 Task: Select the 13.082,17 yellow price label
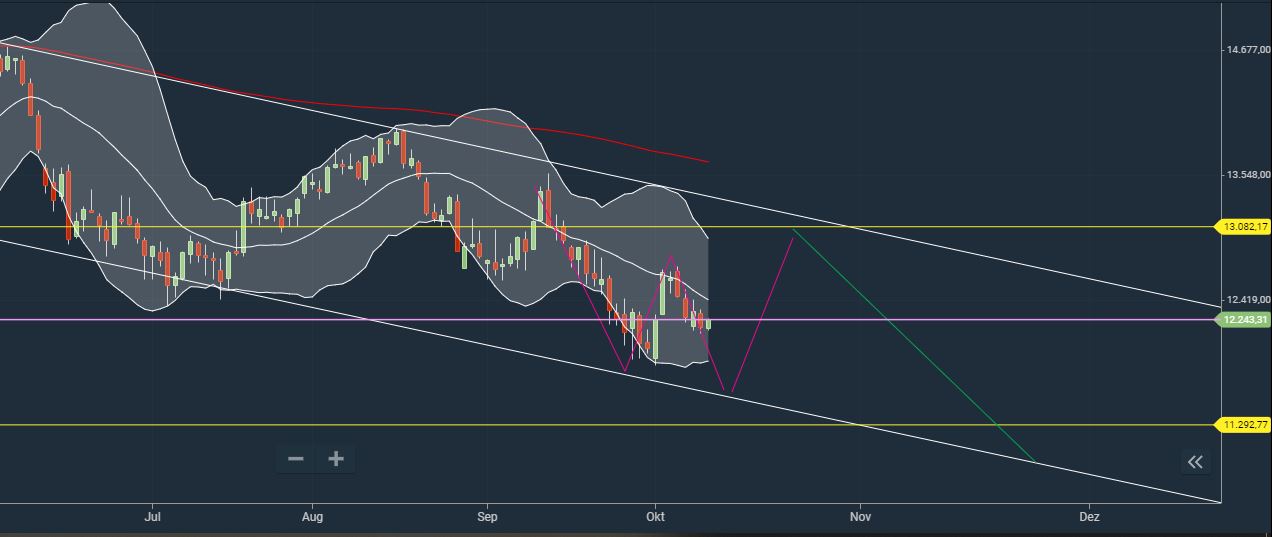(1242, 227)
